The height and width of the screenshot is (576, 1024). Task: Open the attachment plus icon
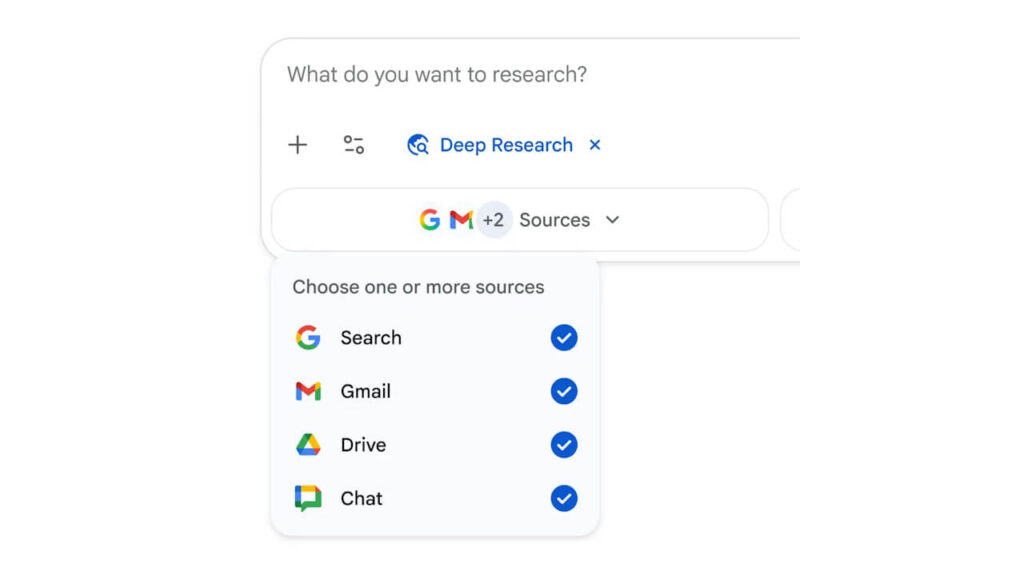tap(297, 145)
